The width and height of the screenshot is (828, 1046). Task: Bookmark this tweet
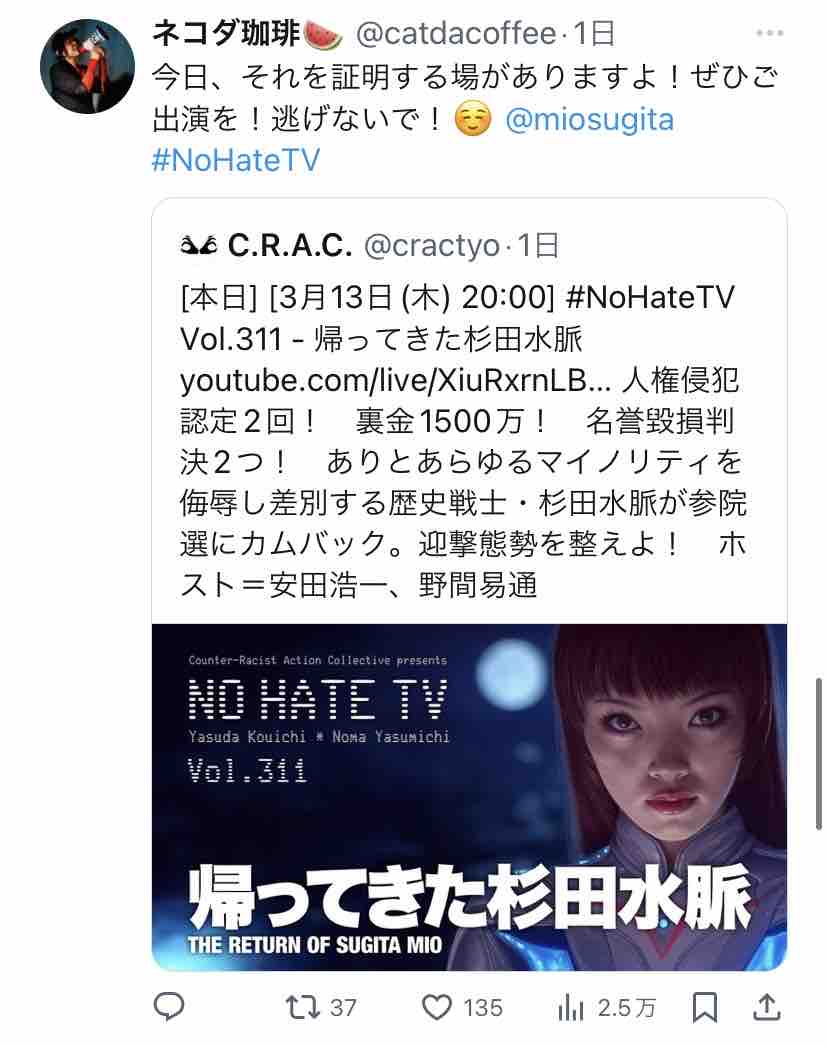(x=705, y=1007)
